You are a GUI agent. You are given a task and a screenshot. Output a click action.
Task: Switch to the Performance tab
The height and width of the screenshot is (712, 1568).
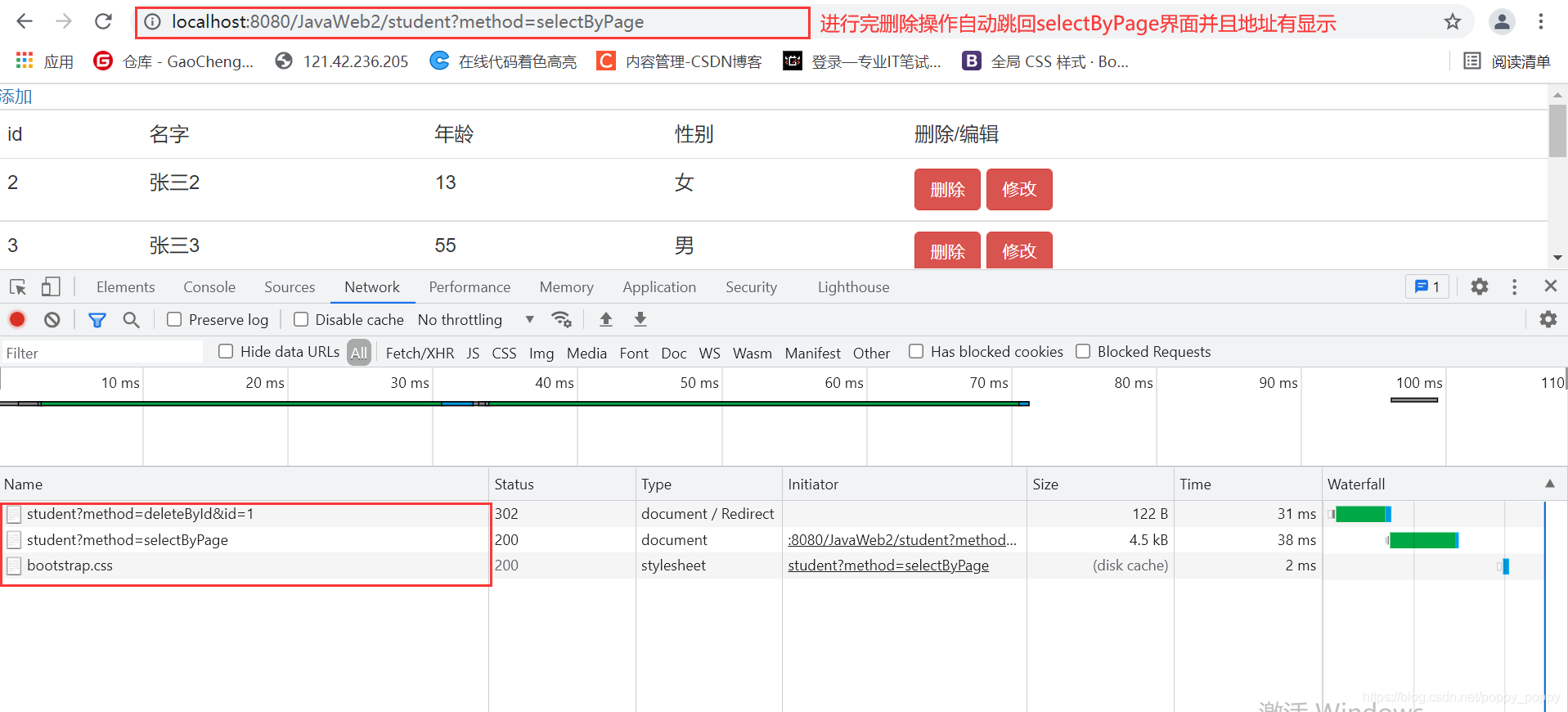(x=470, y=287)
